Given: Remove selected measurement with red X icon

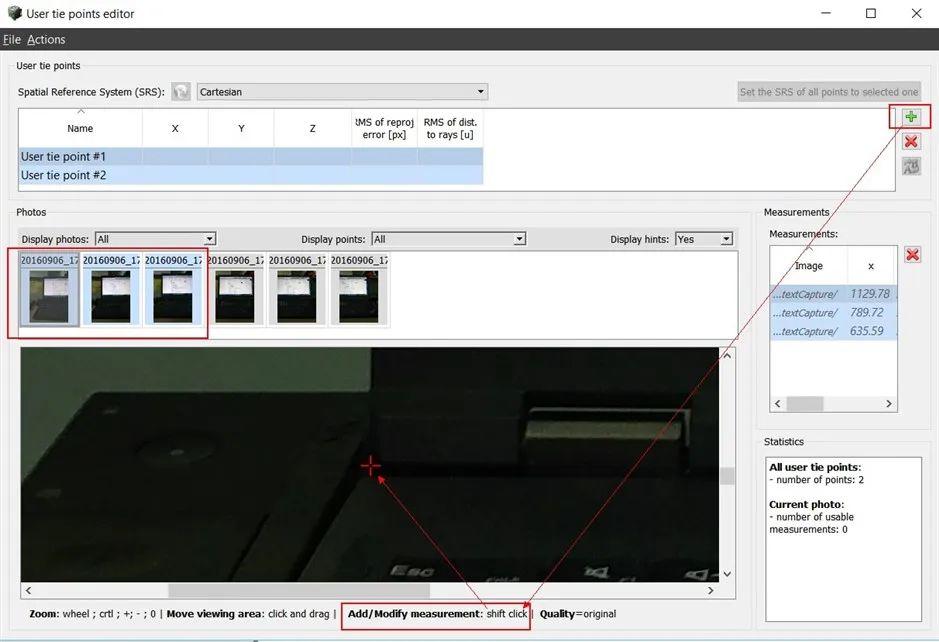Looking at the screenshot, I should coord(911,254).
